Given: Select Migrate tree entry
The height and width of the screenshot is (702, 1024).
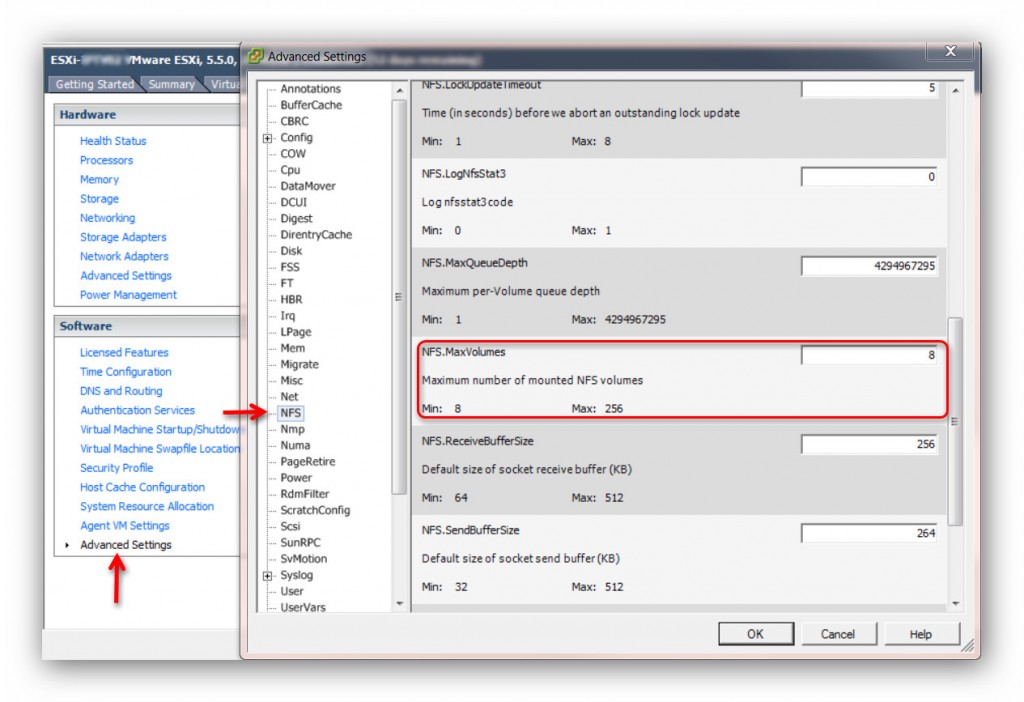Looking at the screenshot, I should (x=299, y=364).
